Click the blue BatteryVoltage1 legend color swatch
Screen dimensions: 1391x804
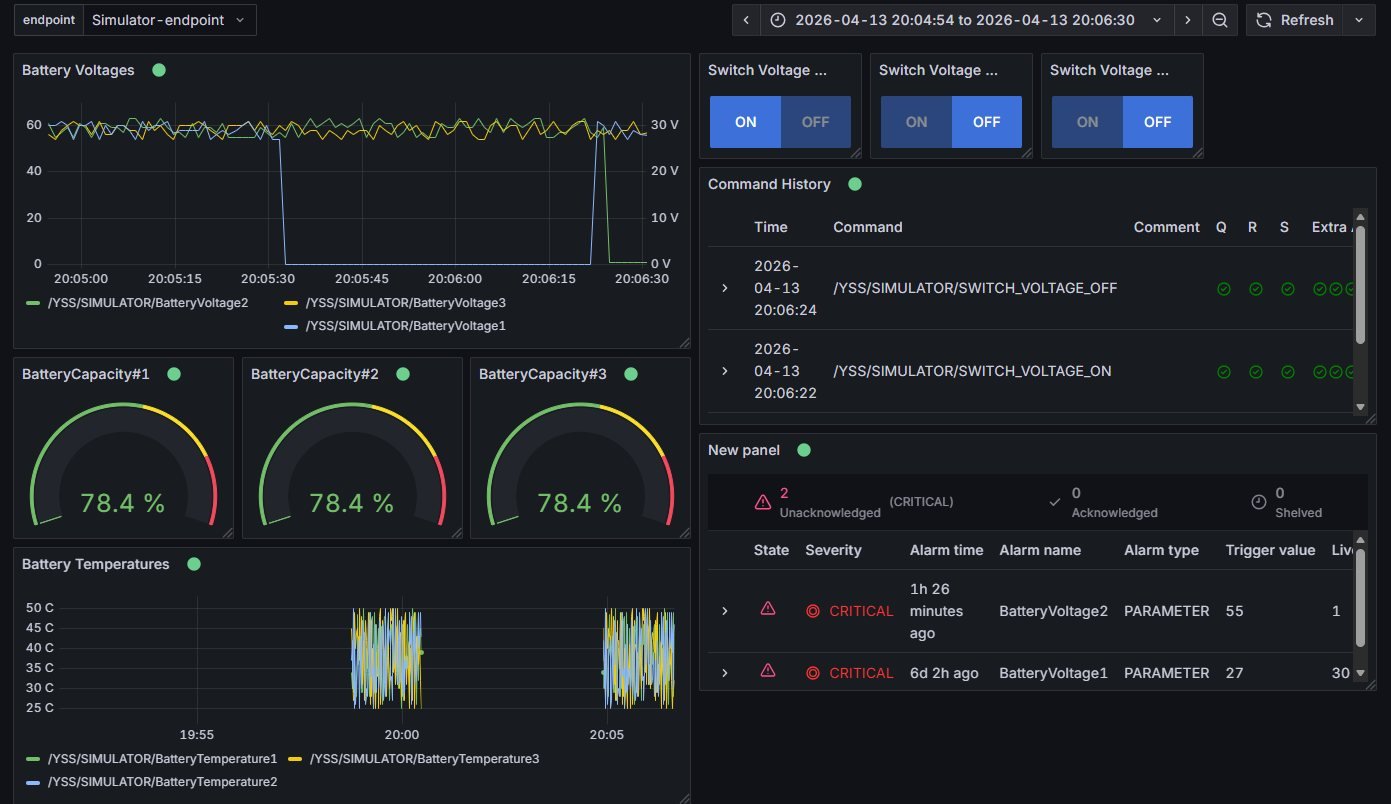pyautogui.click(x=291, y=326)
